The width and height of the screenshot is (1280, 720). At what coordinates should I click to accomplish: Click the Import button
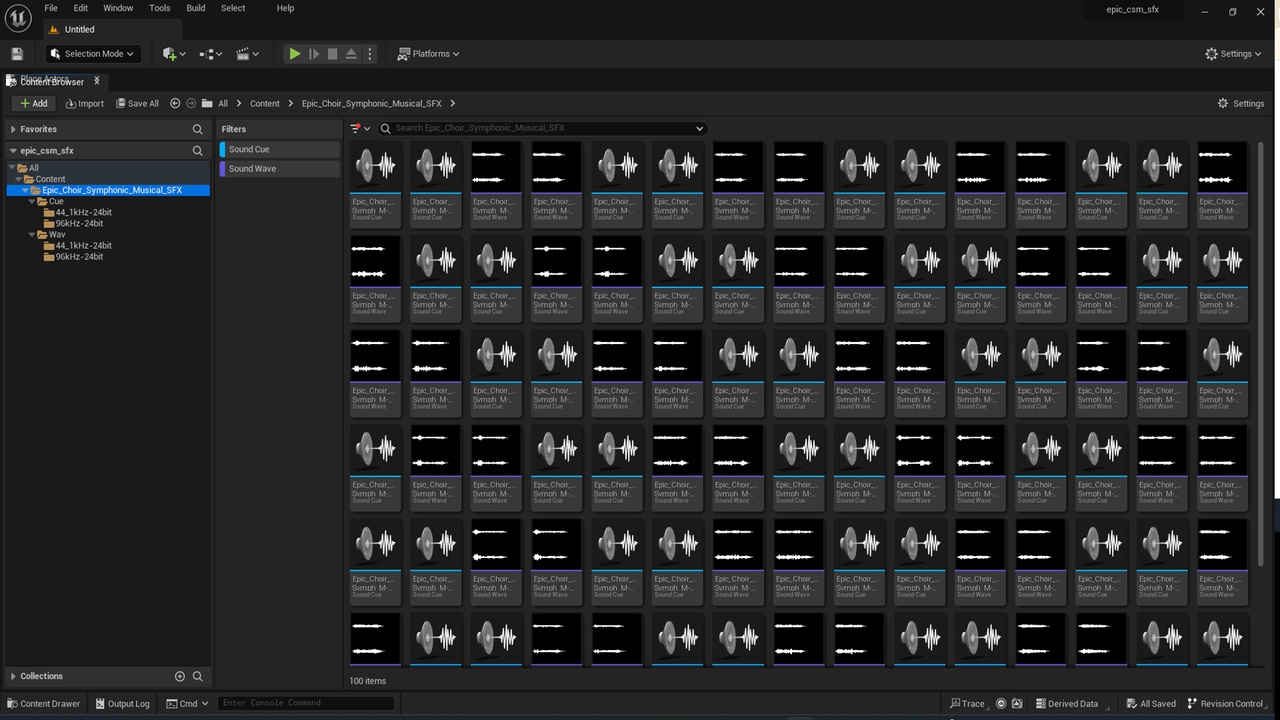click(84, 103)
